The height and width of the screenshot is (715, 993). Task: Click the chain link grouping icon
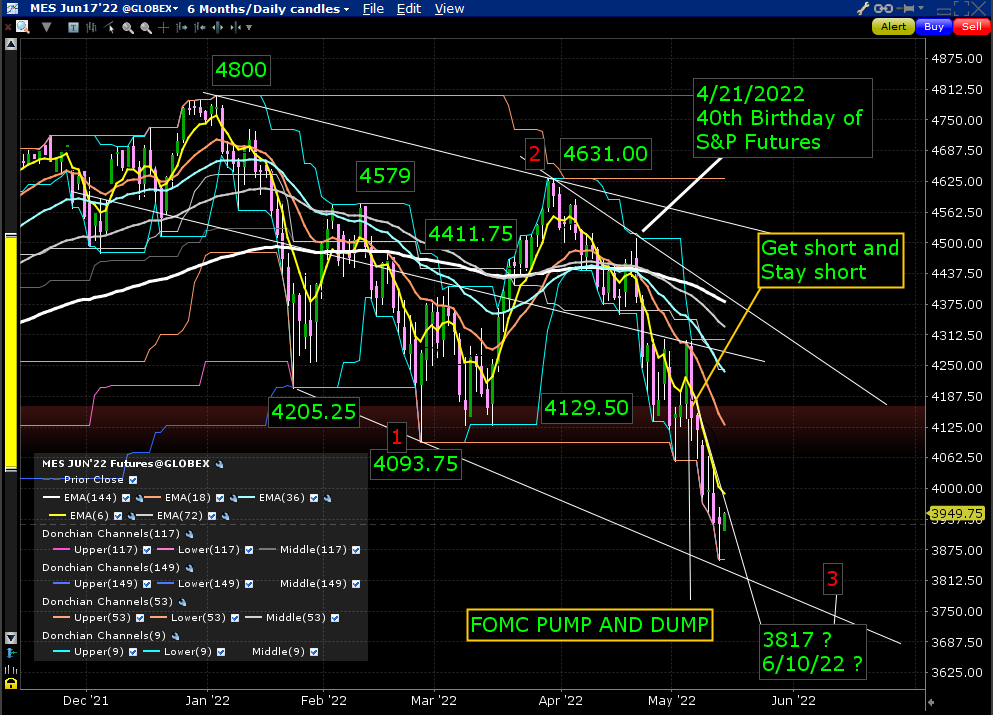click(883, 8)
